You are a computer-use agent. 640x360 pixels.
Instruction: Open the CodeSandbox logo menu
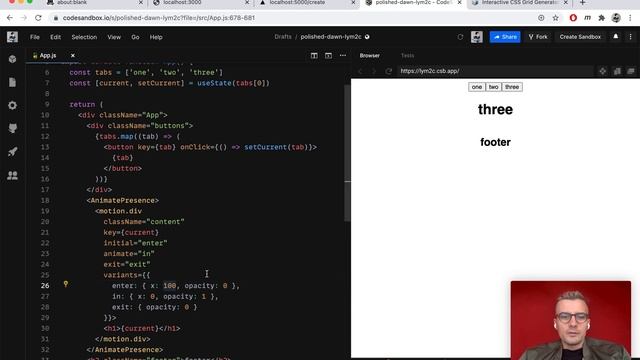click(12, 37)
